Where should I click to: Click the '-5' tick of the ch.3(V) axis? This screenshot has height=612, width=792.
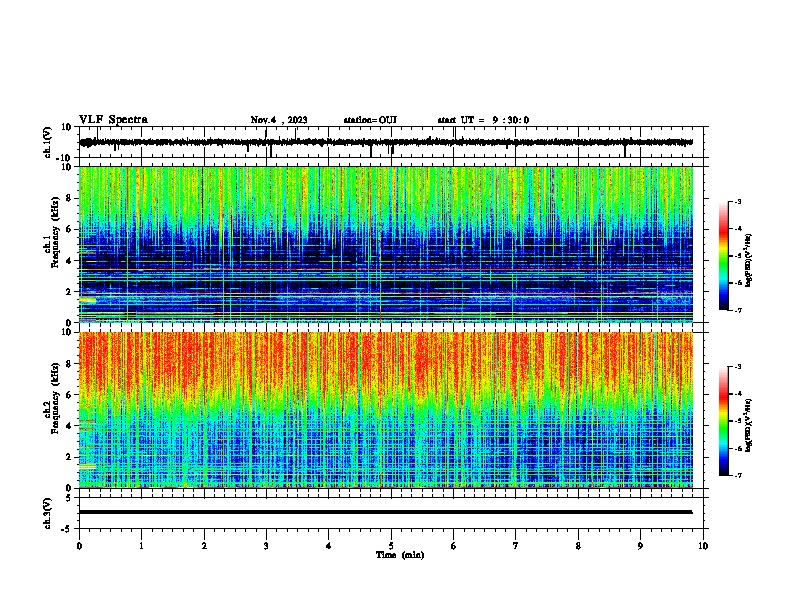click(67, 529)
